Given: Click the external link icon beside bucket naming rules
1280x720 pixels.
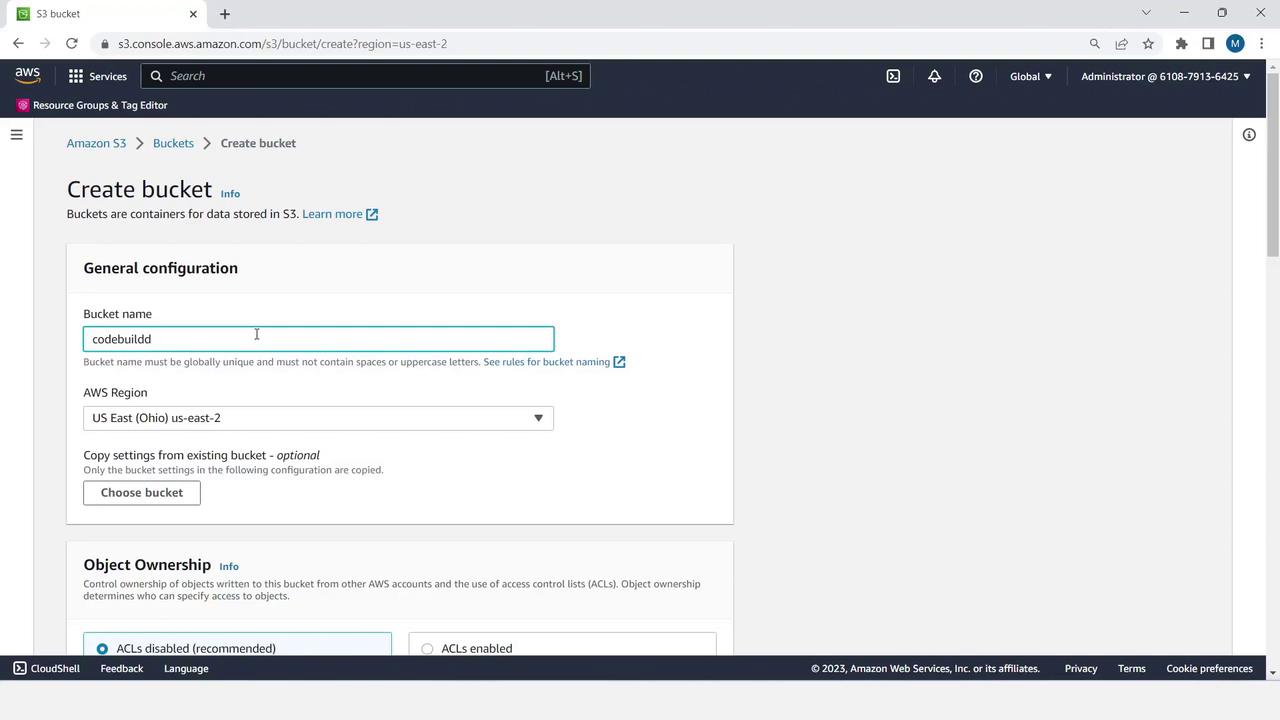Looking at the screenshot, I should 619,362.
